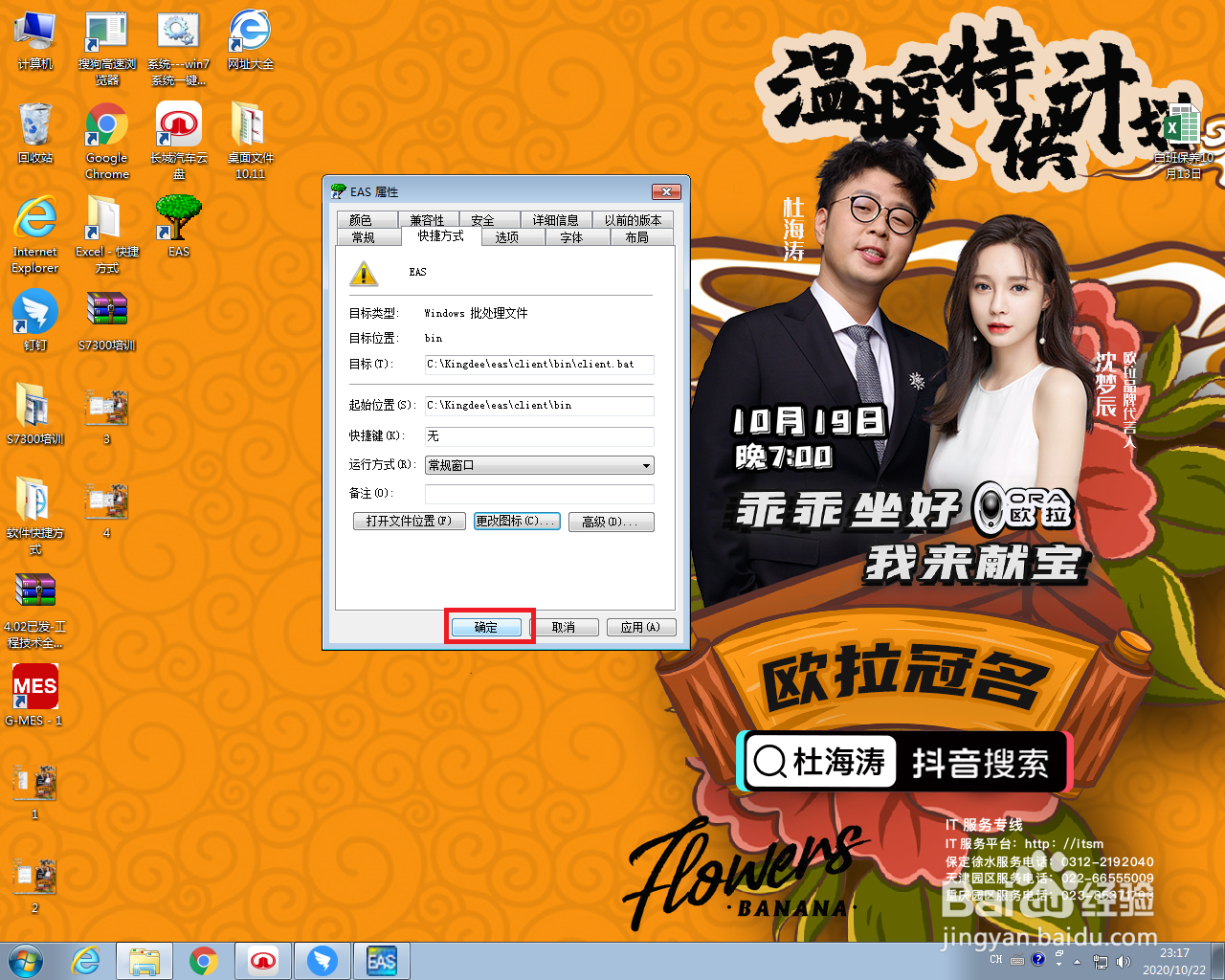1225x980 pixels.
Task: Click the 备注 input field
Action: pos(540,494)
